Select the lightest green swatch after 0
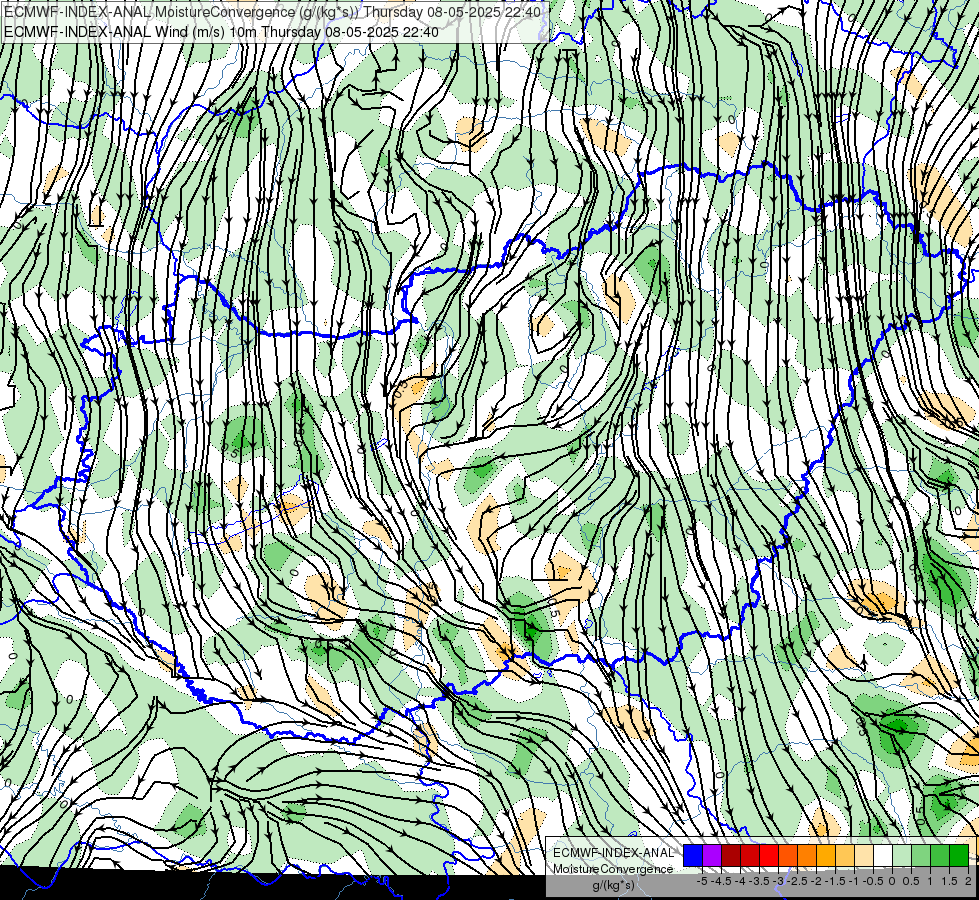Image resolution: width=979 pixels, height=900 pixels. 902,856
